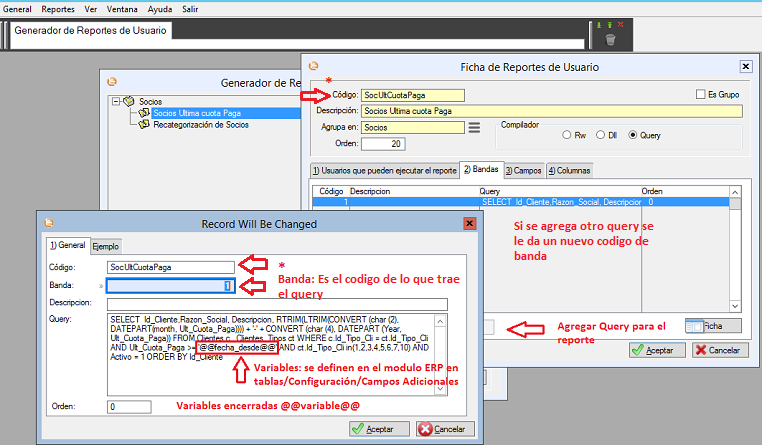Collapse the Socios tree node
The height and width of the screenshot is (445, 762).
tap(117, 101)
